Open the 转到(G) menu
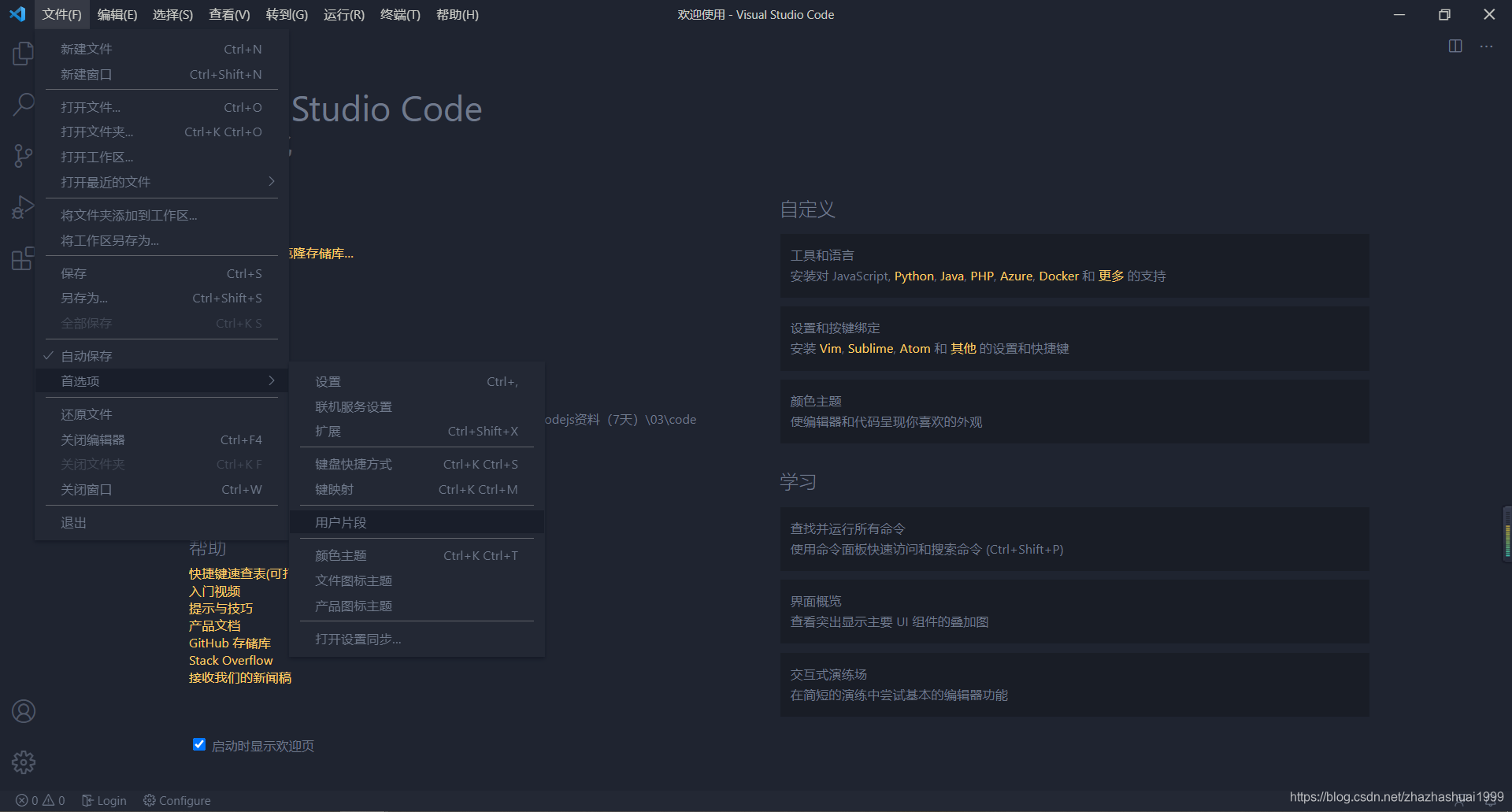This screenshot has height=812, width=1512. [287, 14]
